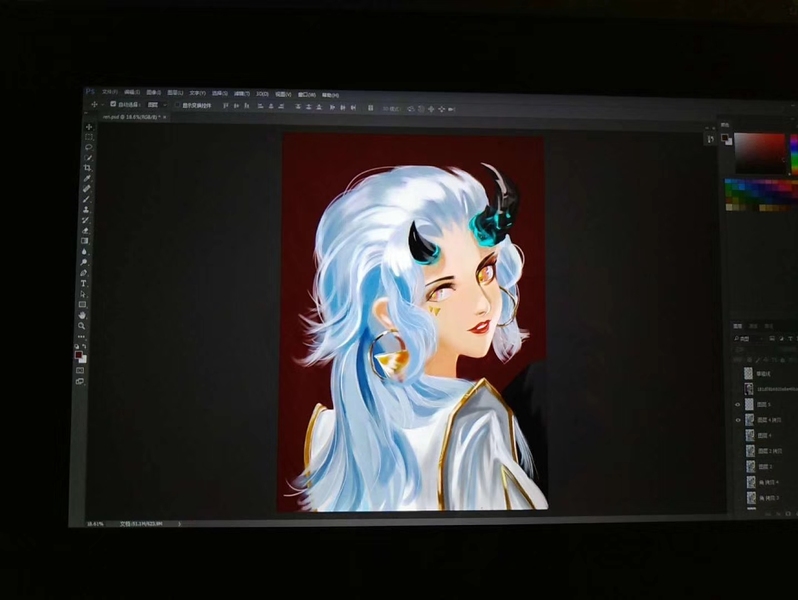The image size is (798, 600).
Task: Open the 图层(L) menu
Action: coord(175,93)
